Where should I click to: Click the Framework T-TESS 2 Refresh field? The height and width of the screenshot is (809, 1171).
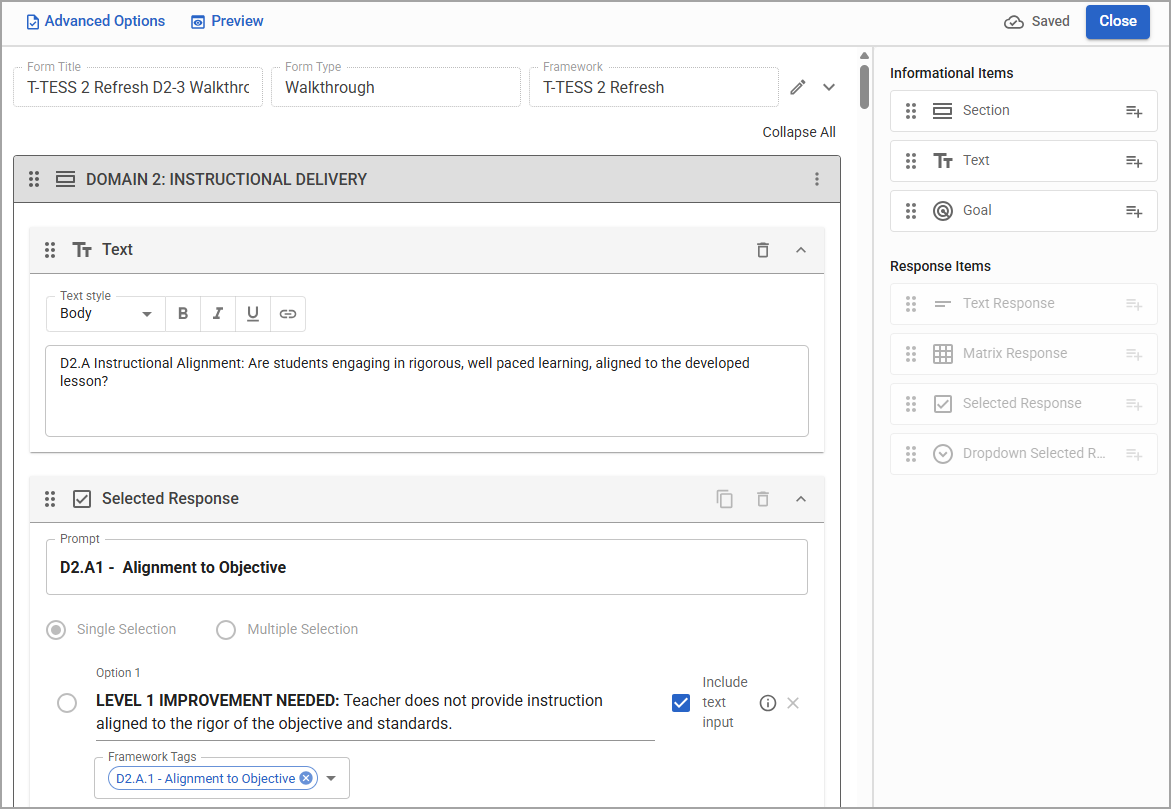coord(653,87)
